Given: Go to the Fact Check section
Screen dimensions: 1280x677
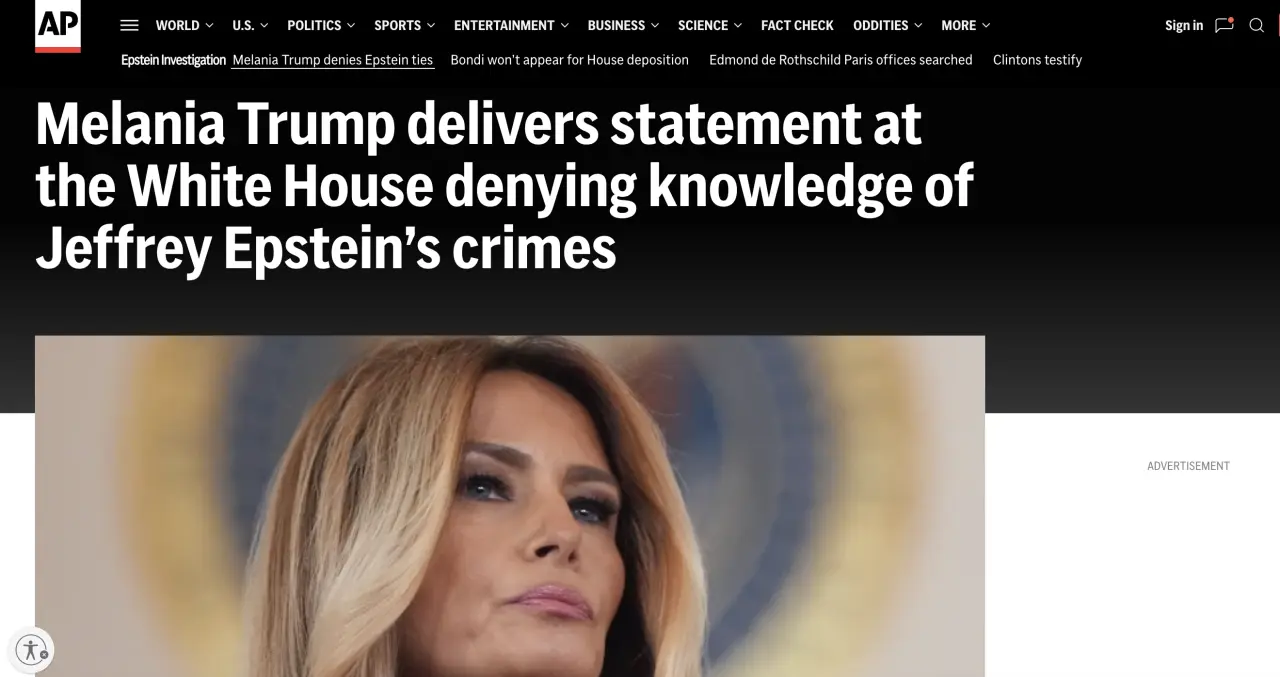Looking at the screenshot, I should coord(797,25).
